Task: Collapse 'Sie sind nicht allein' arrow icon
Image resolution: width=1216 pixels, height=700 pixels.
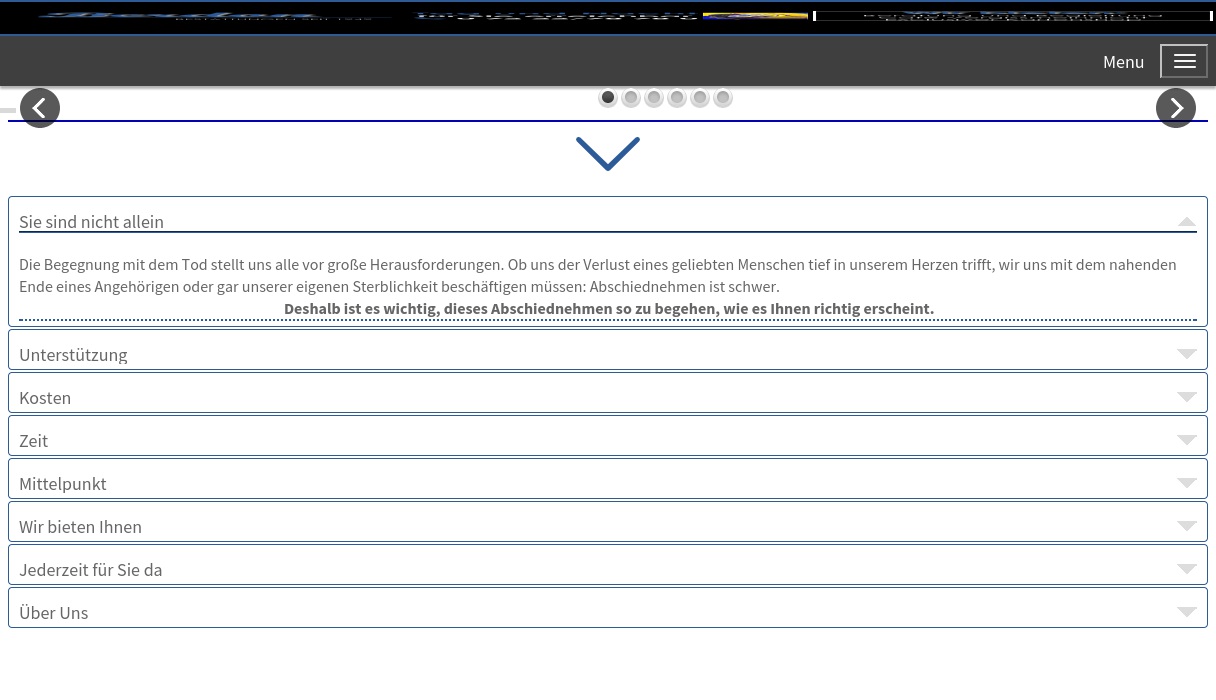Action: coord(1186,222)
